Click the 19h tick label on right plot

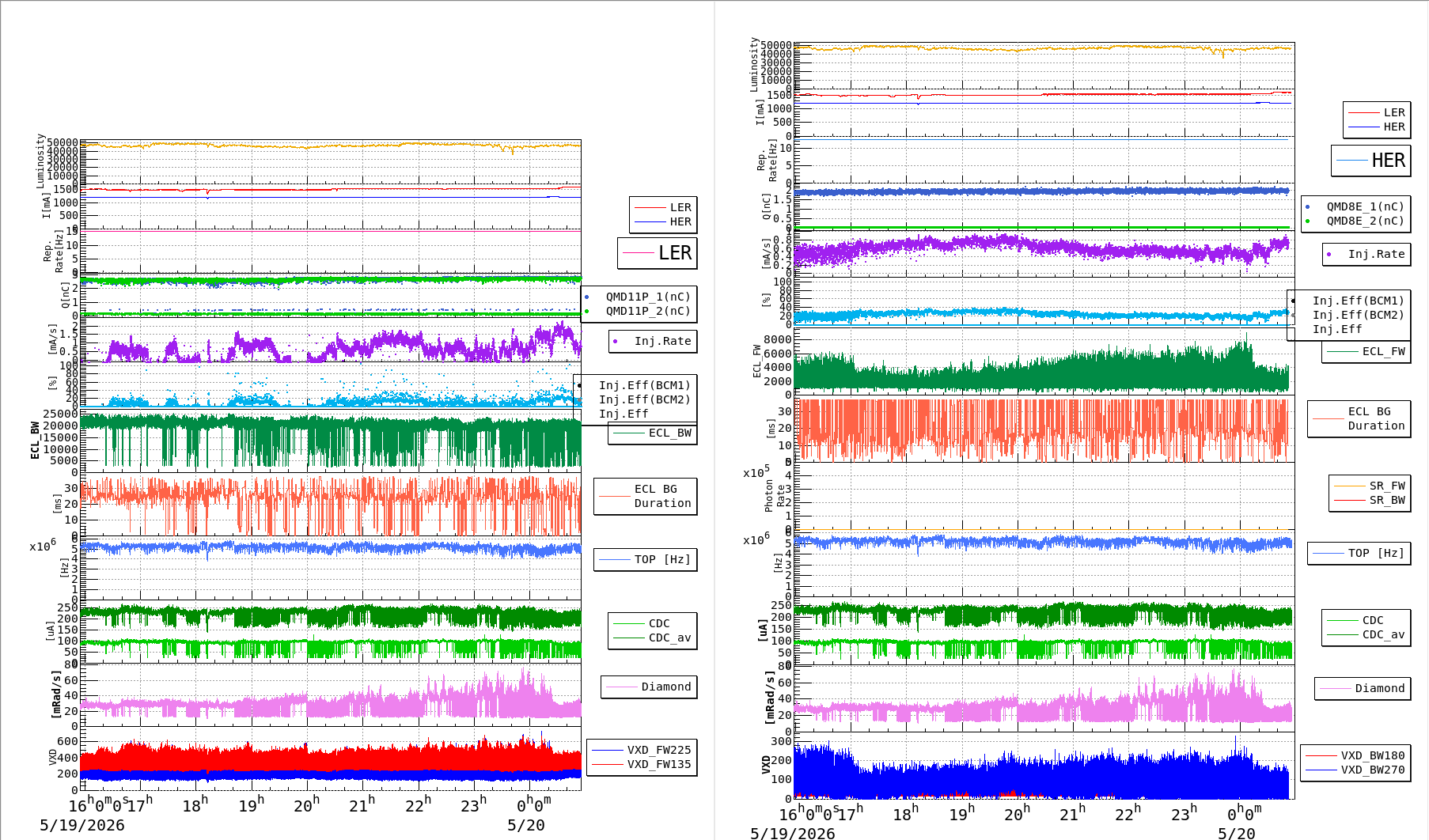point(961,812)
